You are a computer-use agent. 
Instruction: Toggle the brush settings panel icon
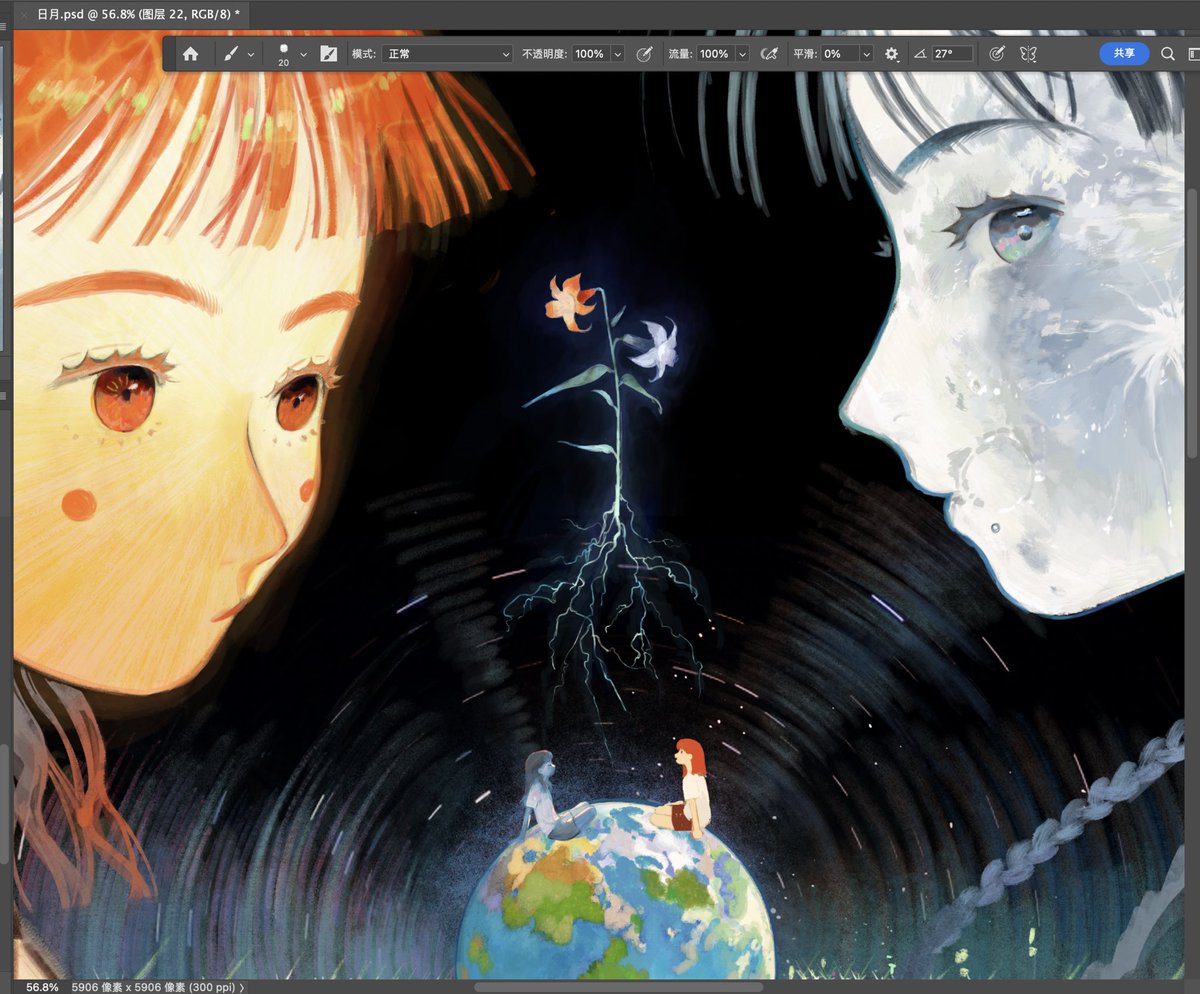328,54
